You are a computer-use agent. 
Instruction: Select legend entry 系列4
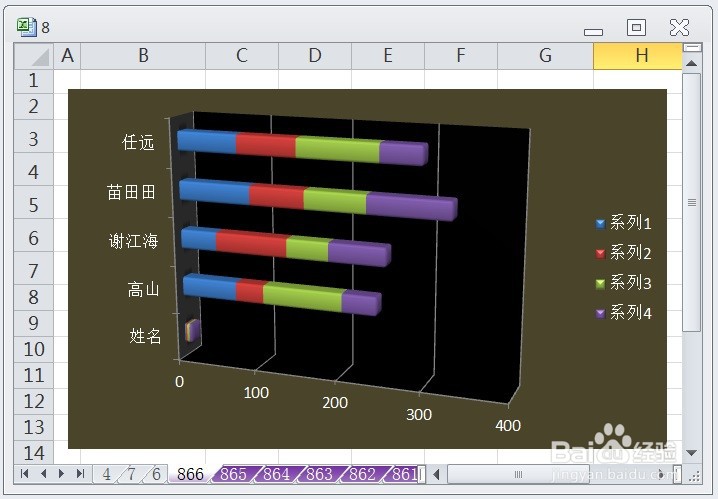(x=624, y=313)
